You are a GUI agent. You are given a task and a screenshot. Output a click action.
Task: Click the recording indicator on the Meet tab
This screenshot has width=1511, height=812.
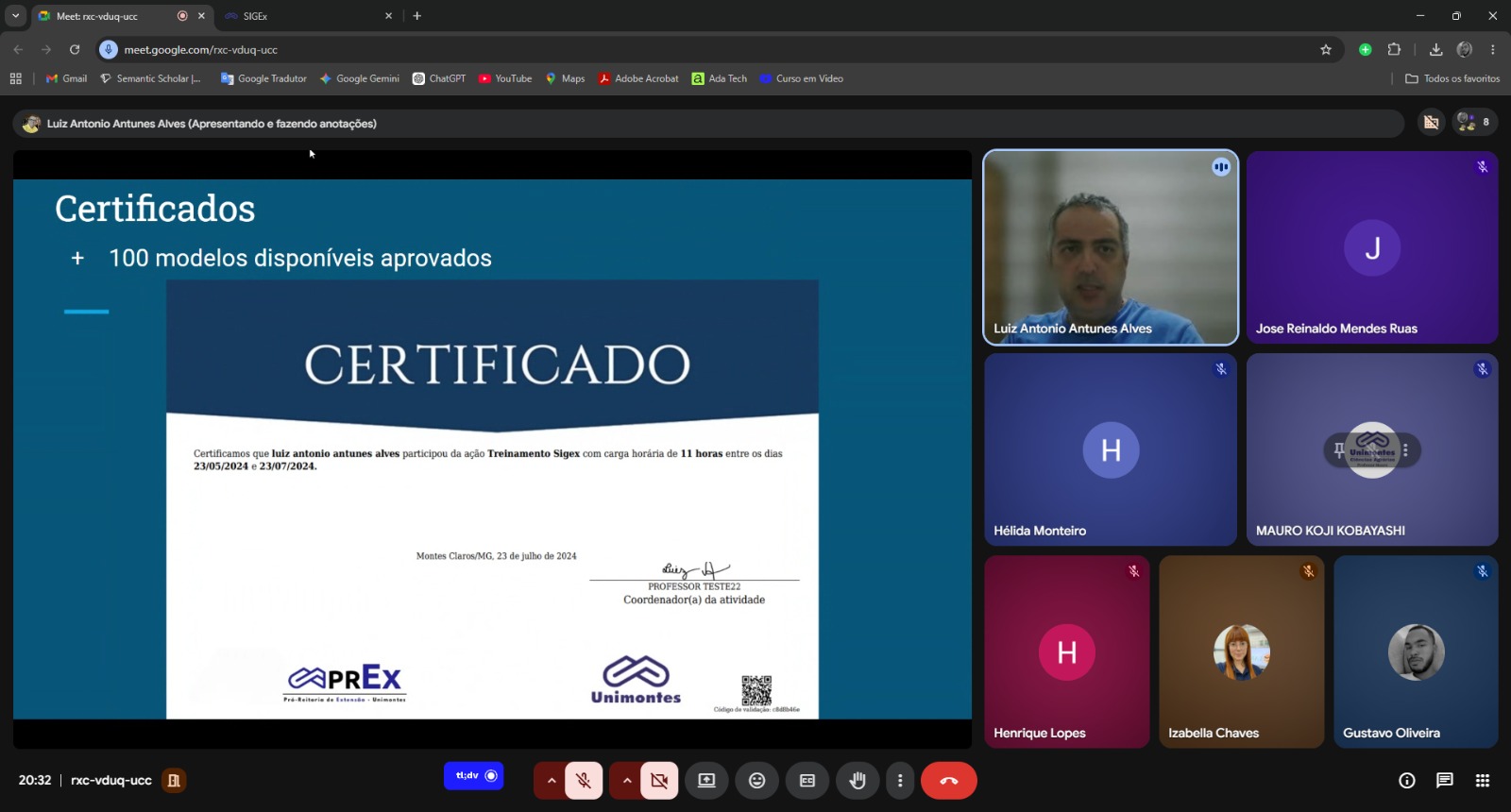pyautogui.click(x=182, y=16)
